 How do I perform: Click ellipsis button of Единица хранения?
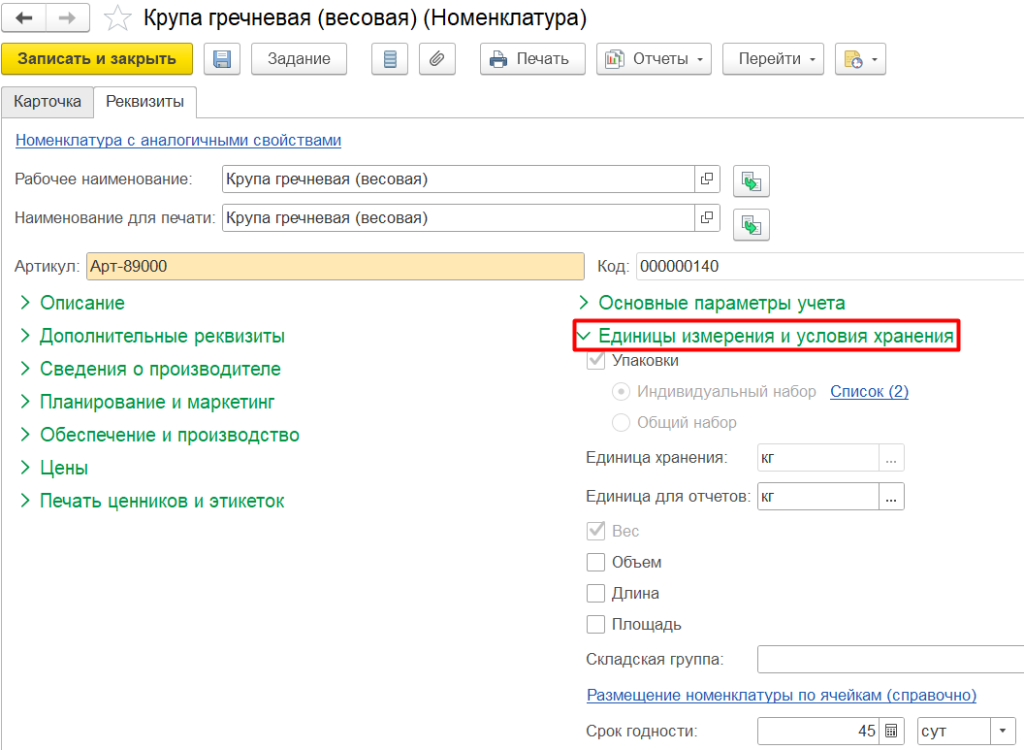891,458
